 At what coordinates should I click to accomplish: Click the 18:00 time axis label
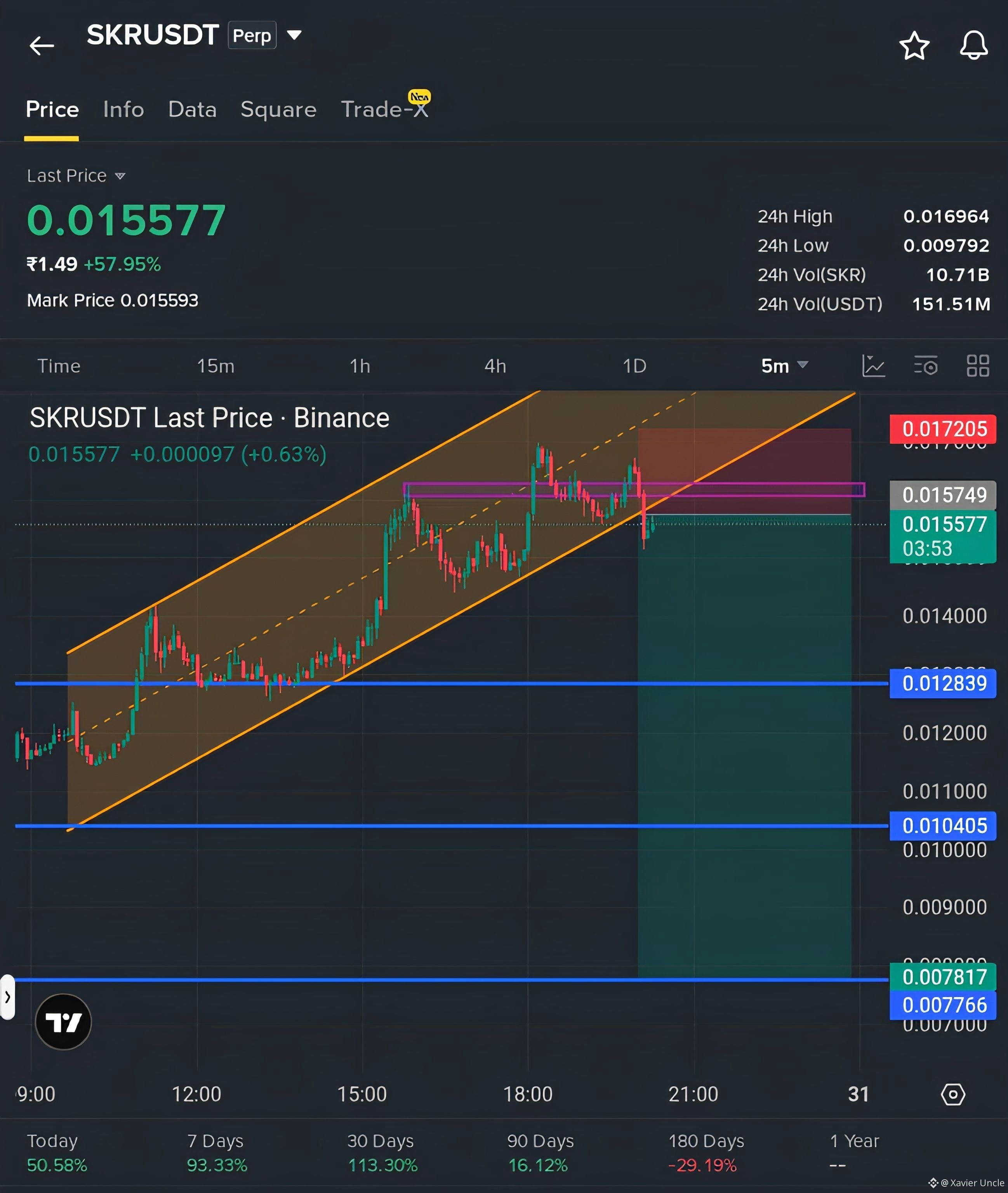point(527,1094)
